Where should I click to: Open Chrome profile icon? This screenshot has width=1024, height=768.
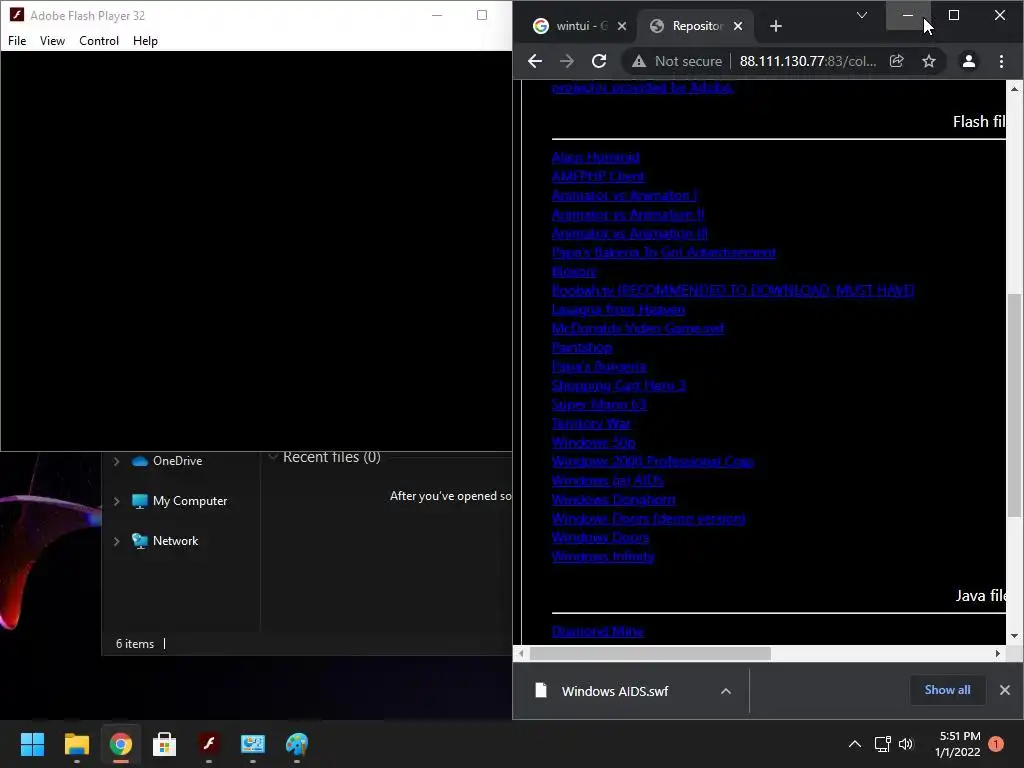[968, 61]
